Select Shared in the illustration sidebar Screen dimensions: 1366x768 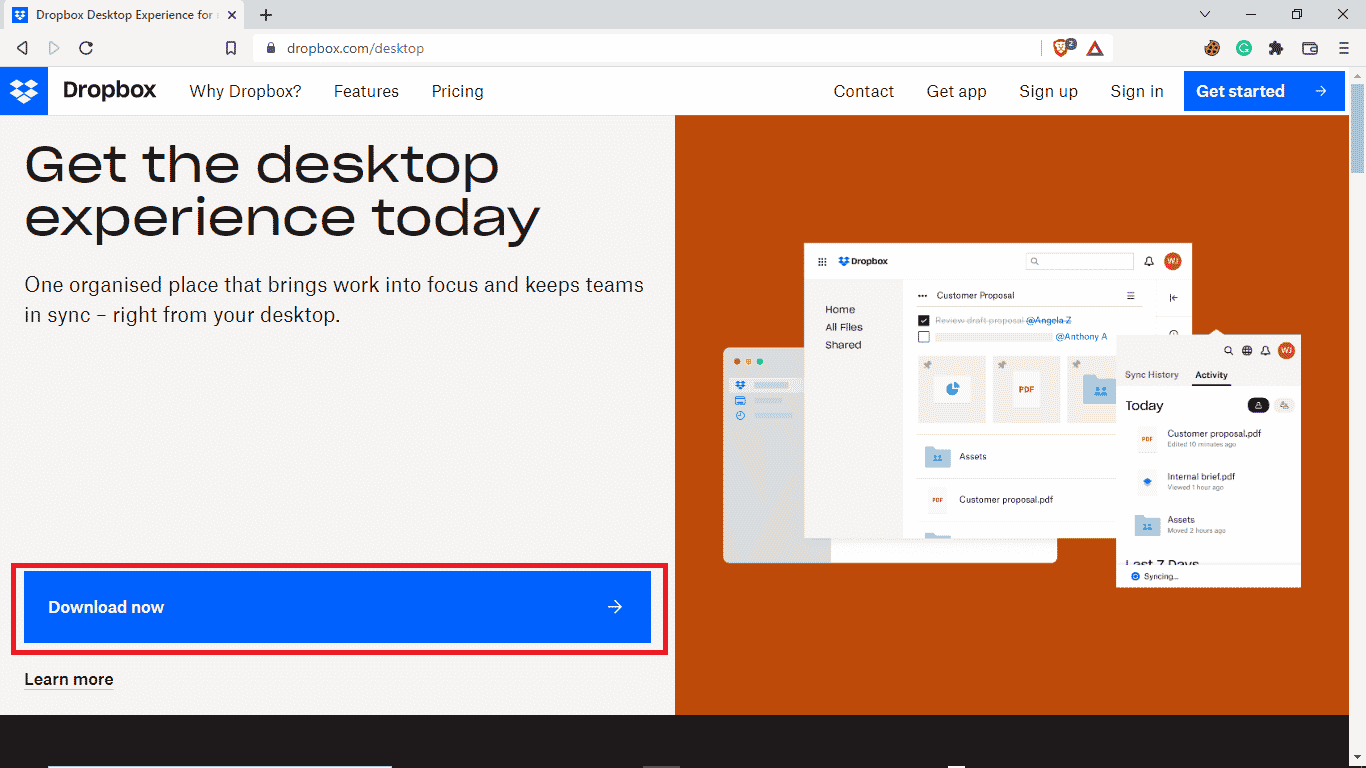[x=843, y=345]
